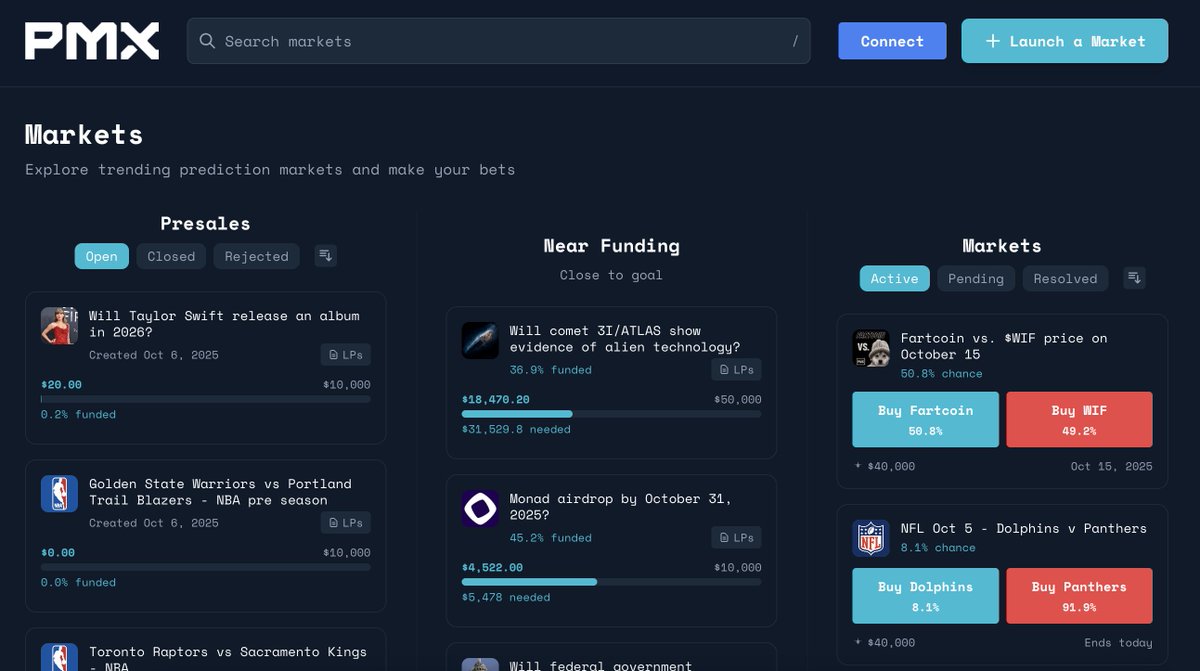The image size is (1200, 671).
Task: Click NBA logo on Warriors vs Blazers card
Action: (x=59, y=494)
